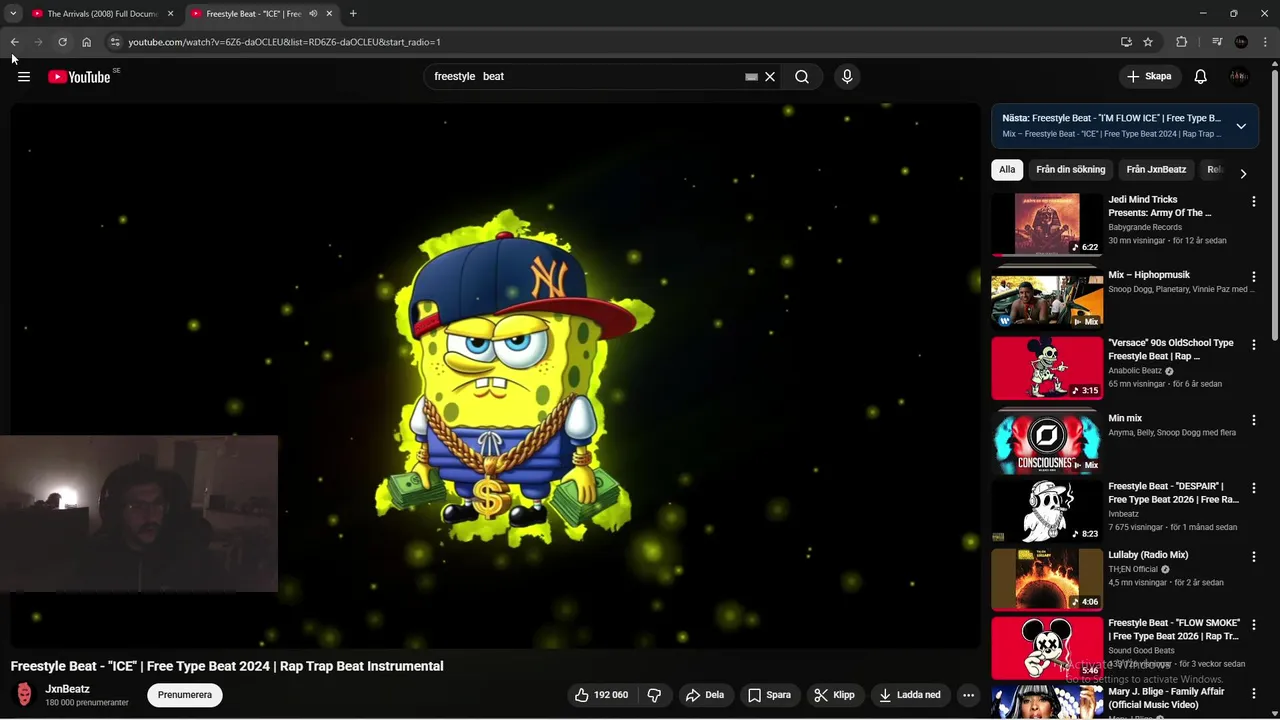Open the video title Freestyle Beat ICE
Viewport: 1280px width, 720px height.
click(227, 666)
